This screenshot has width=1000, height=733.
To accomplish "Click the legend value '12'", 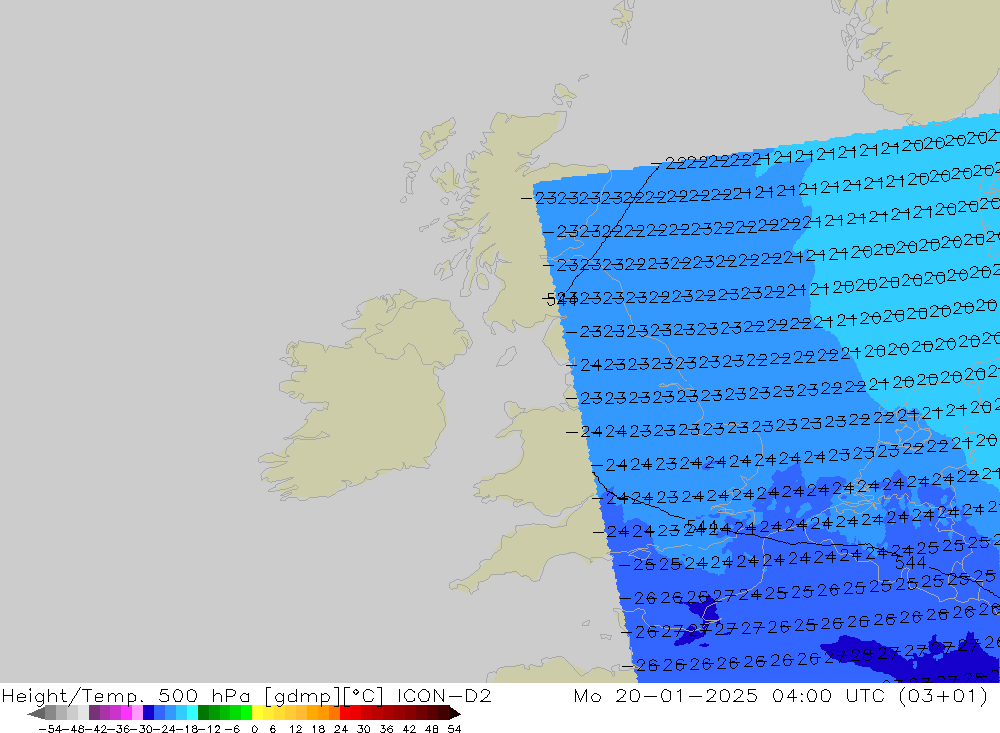I will pos(295,729).
